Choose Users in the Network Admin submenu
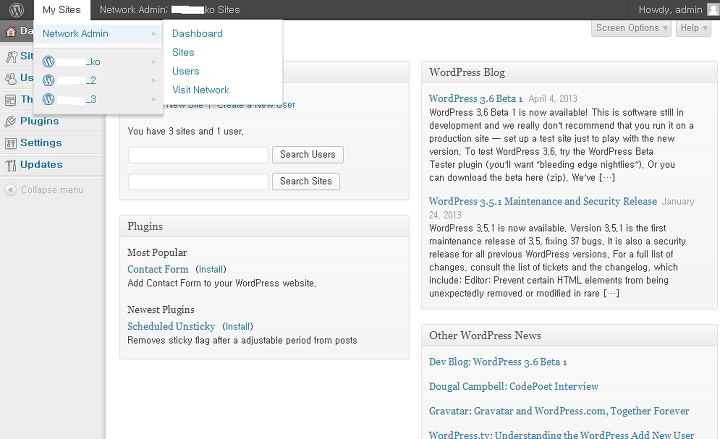This screenshot has width=720, height=439. (186, 71)
